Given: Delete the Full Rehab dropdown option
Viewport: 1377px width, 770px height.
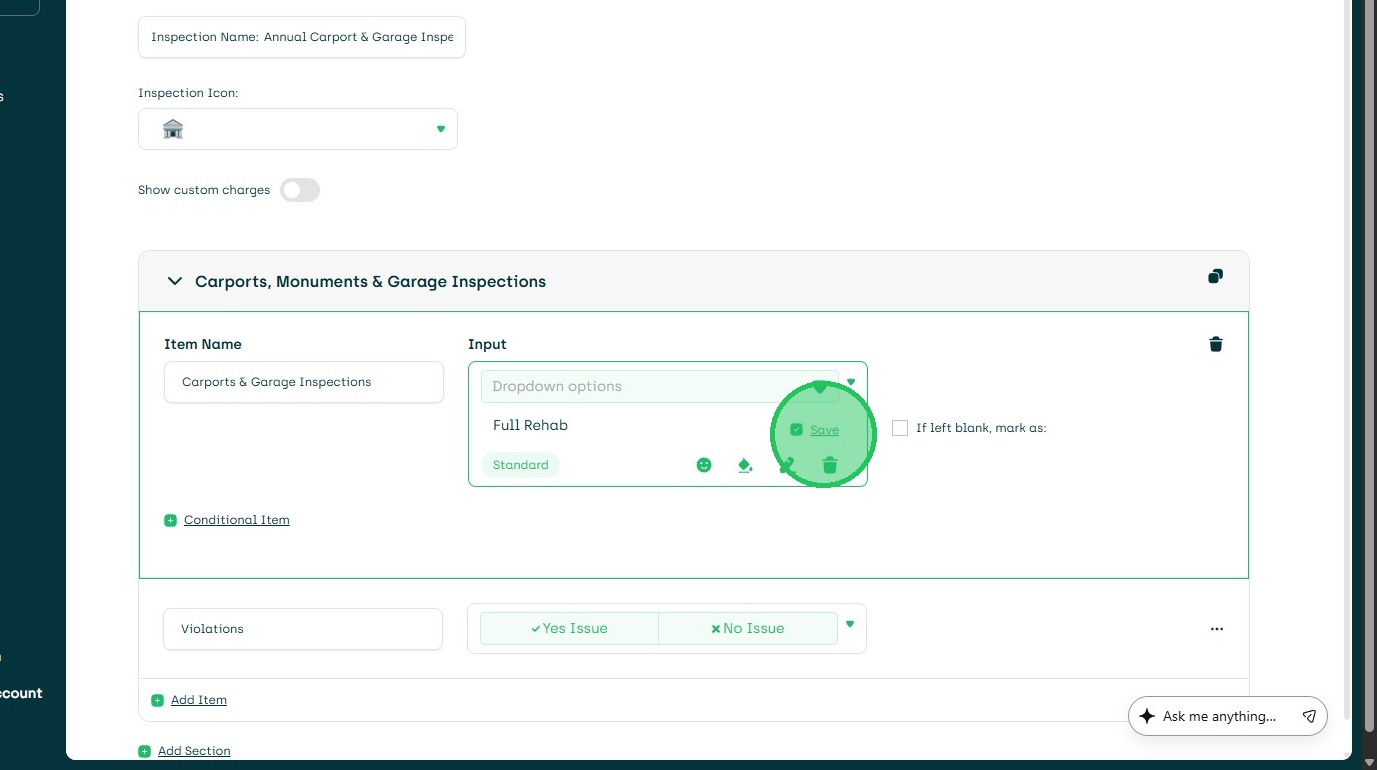Looking at the screenshot, I should [x=829, y=465].
